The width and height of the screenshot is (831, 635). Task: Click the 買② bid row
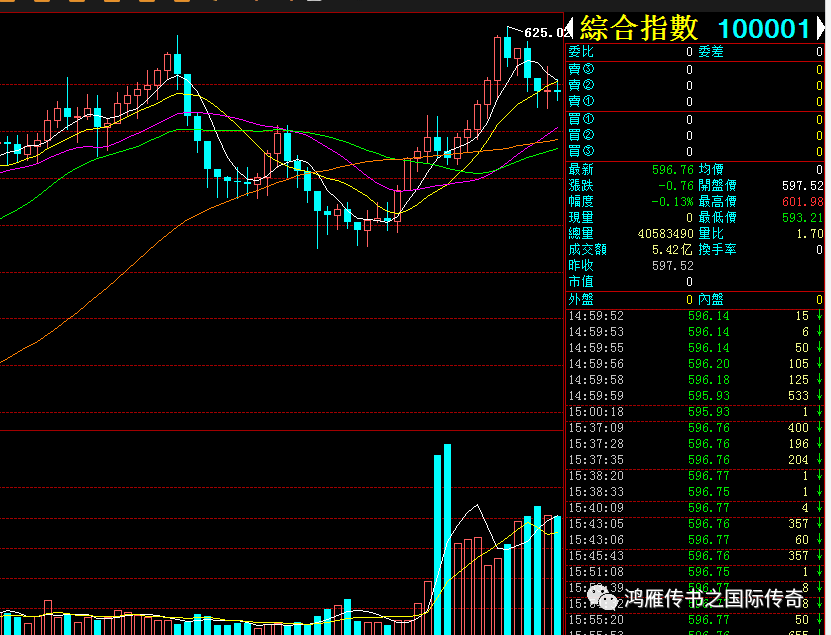pyautogui.click(x=695, y=135)
